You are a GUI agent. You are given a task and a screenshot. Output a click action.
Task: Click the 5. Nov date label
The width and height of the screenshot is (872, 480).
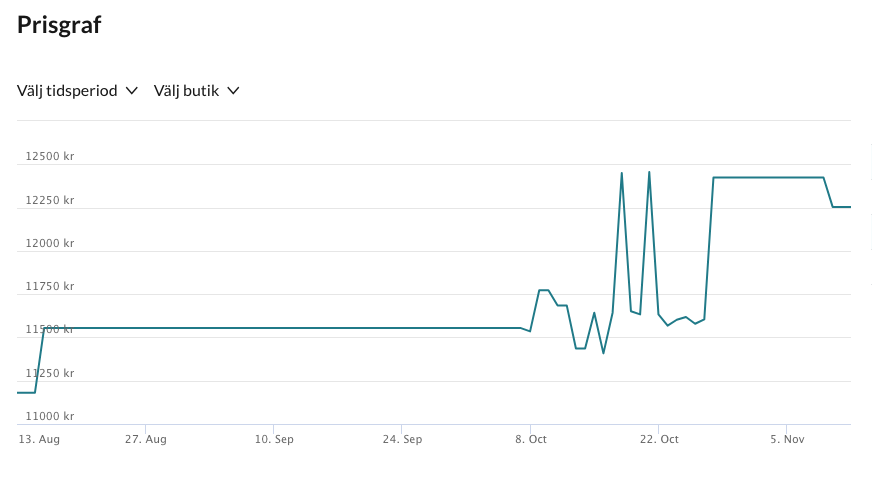[786, 439]
